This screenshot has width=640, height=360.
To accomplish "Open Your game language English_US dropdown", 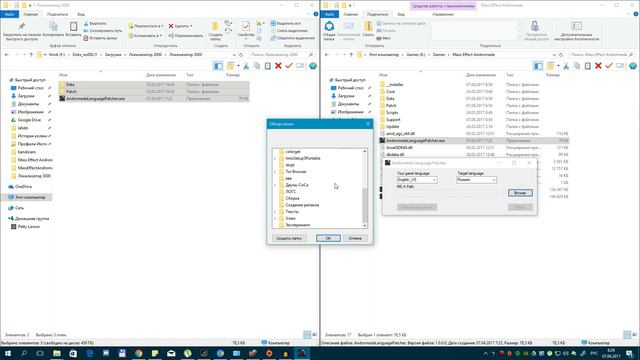I will tap(417, 180).
